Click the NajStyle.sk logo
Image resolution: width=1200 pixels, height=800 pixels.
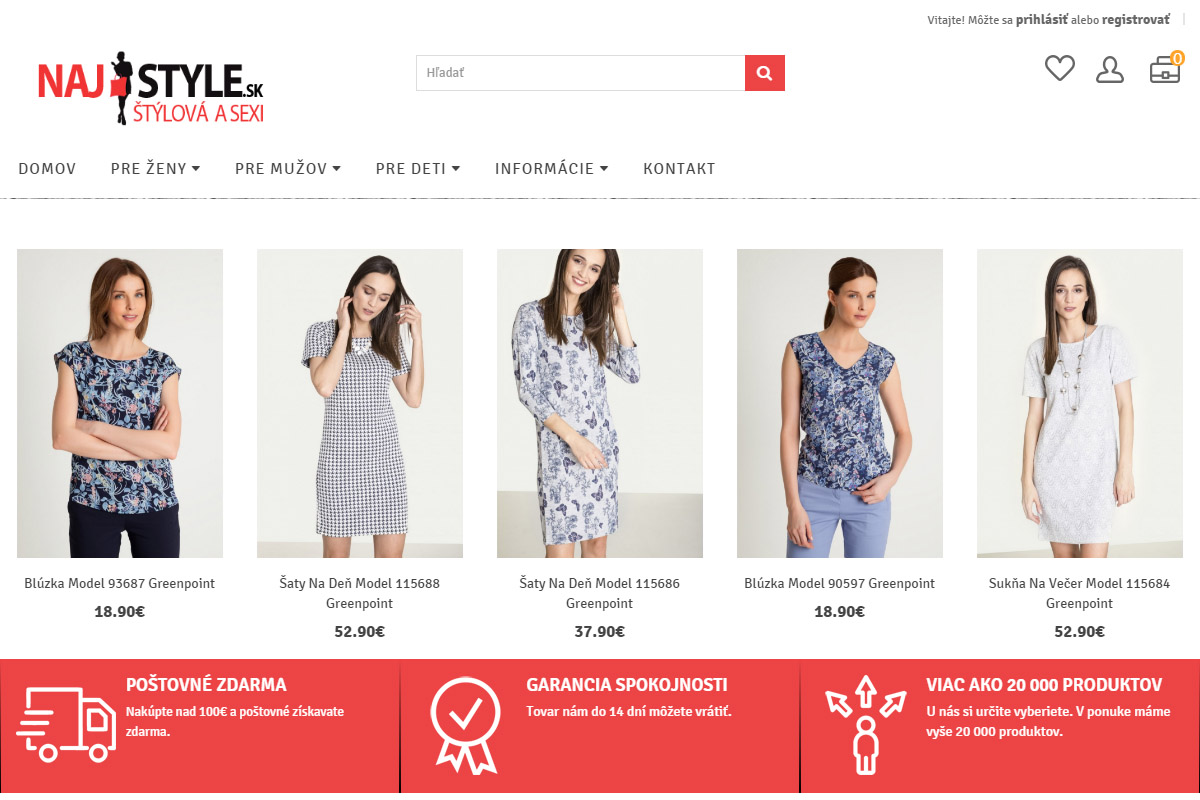pyautogui.click(x=151, y=88)
